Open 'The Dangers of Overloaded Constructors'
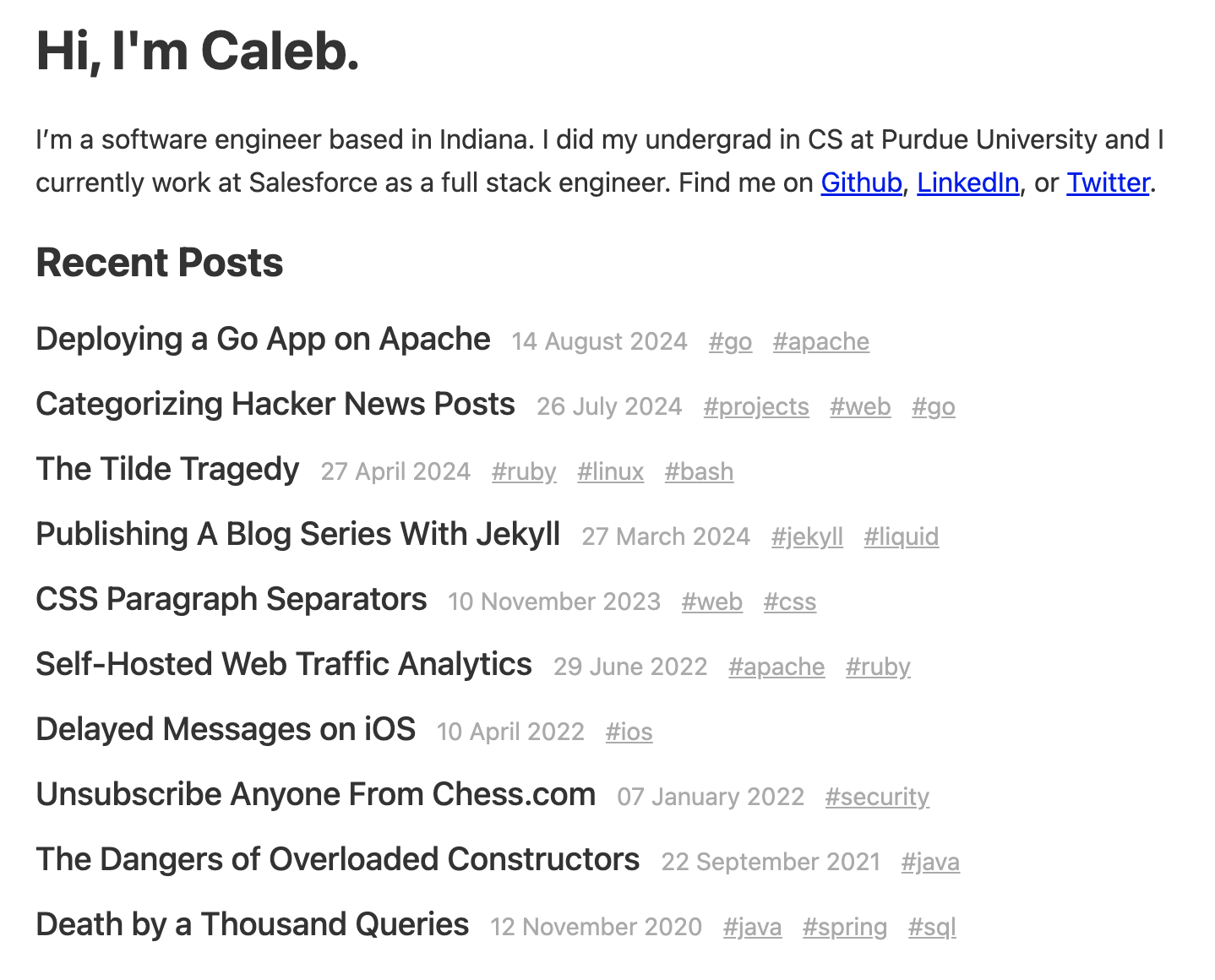This screenshot has height=980, width=1215. pyautogui.click(x=338, y=859)
